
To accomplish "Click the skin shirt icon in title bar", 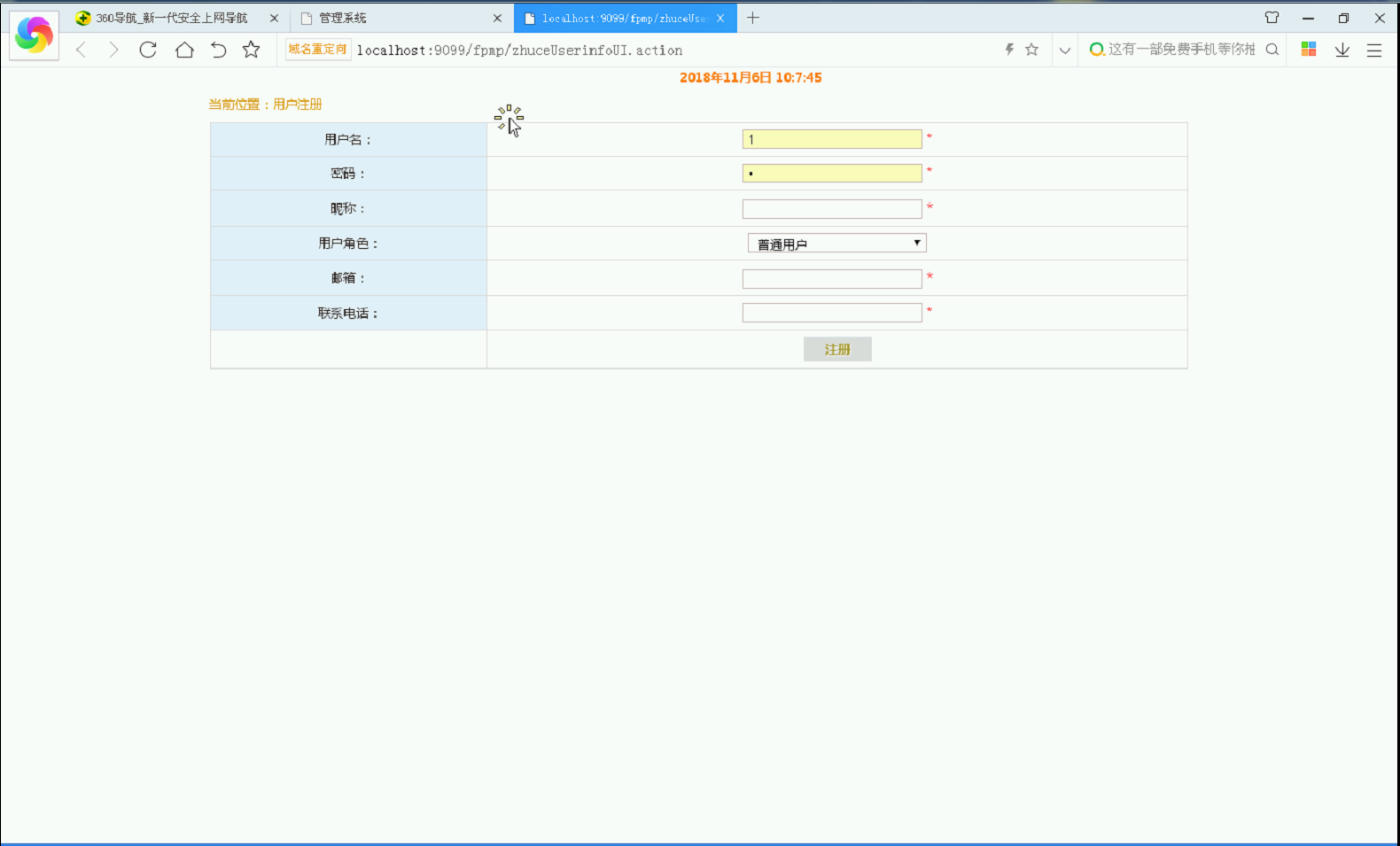I will click(x=1272, y=18).
